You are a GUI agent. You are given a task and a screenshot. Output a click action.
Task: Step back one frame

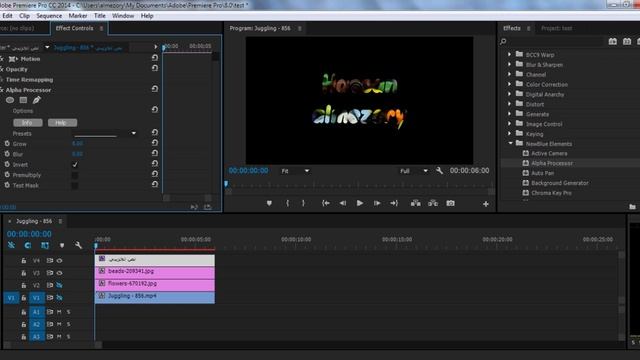(343, 203)
